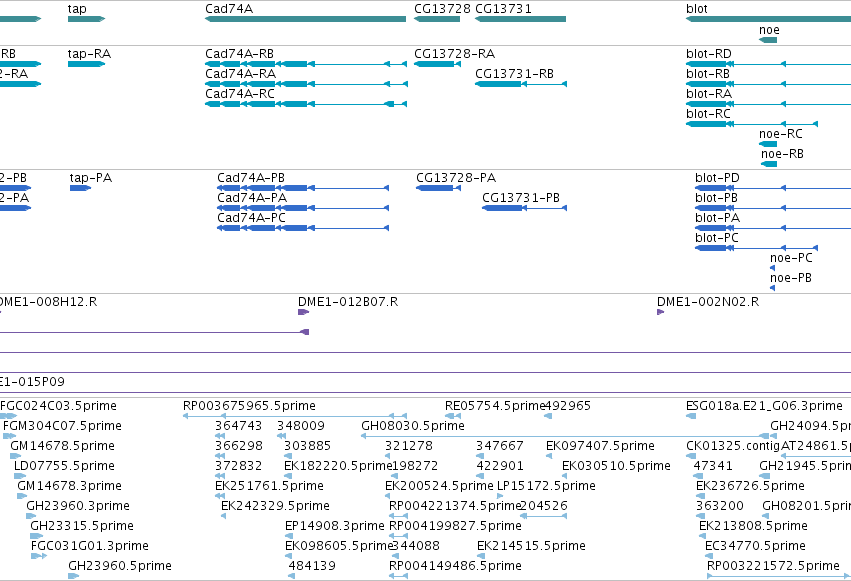The height and width of the screenshot is (581, 851).
Task: Select EST GH23315.5prime
Action: 36,536
